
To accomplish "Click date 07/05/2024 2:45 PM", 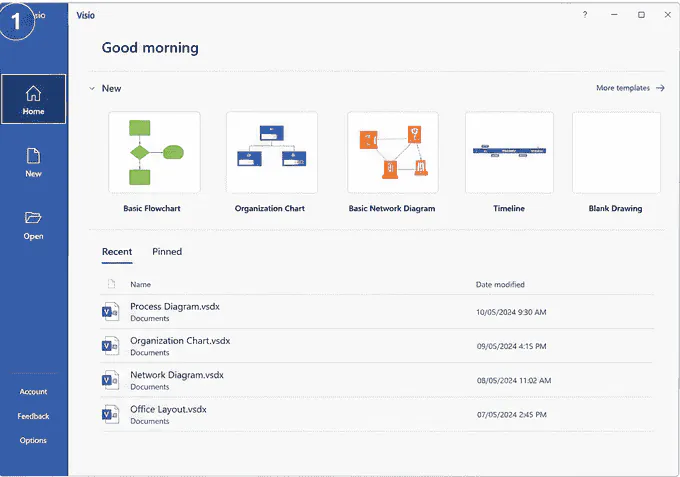I will (x=512, y=415).
